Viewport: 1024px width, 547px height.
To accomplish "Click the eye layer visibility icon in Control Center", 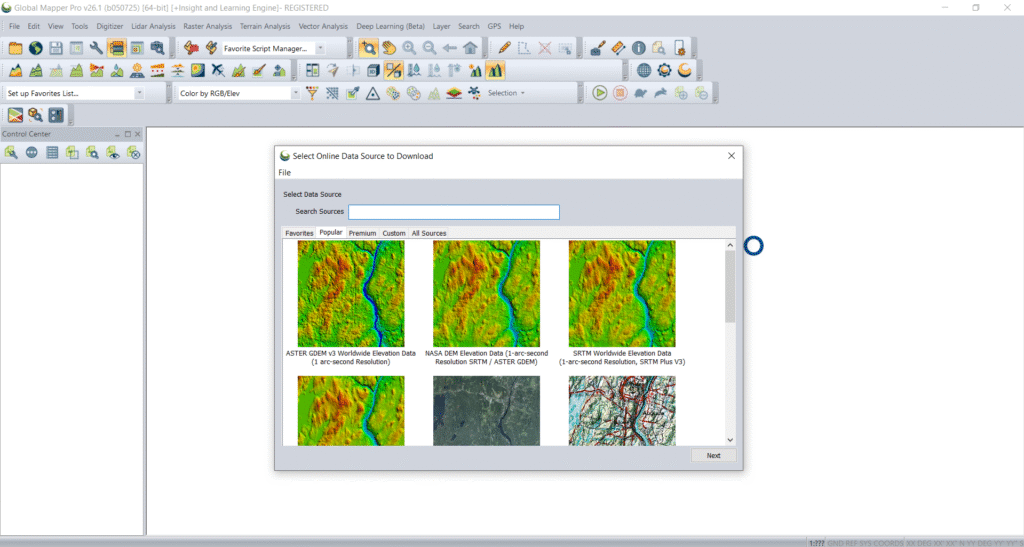I will click(113, 153).
